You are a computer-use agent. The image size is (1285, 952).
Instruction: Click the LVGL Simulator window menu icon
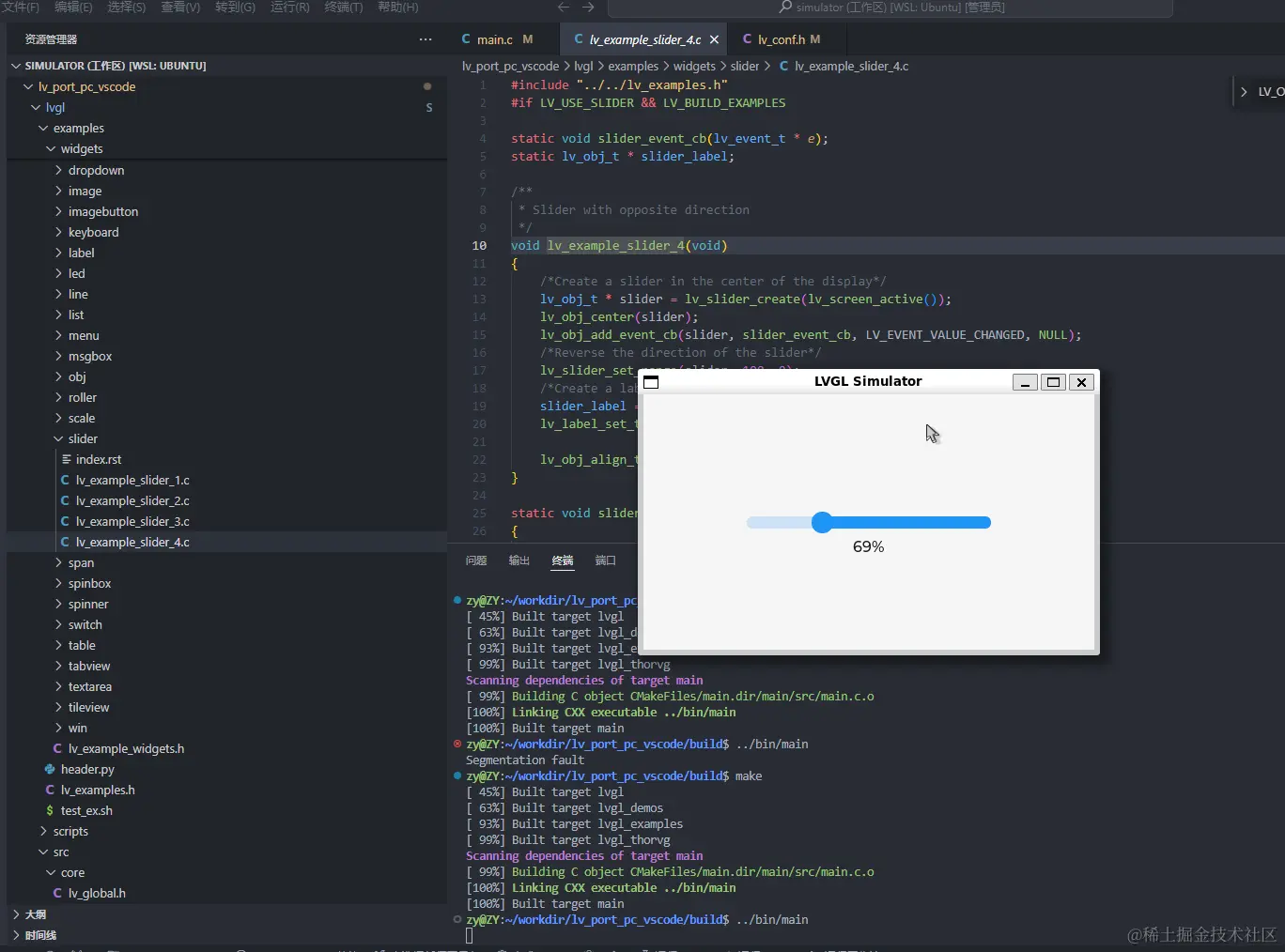[x=651, y=382]
